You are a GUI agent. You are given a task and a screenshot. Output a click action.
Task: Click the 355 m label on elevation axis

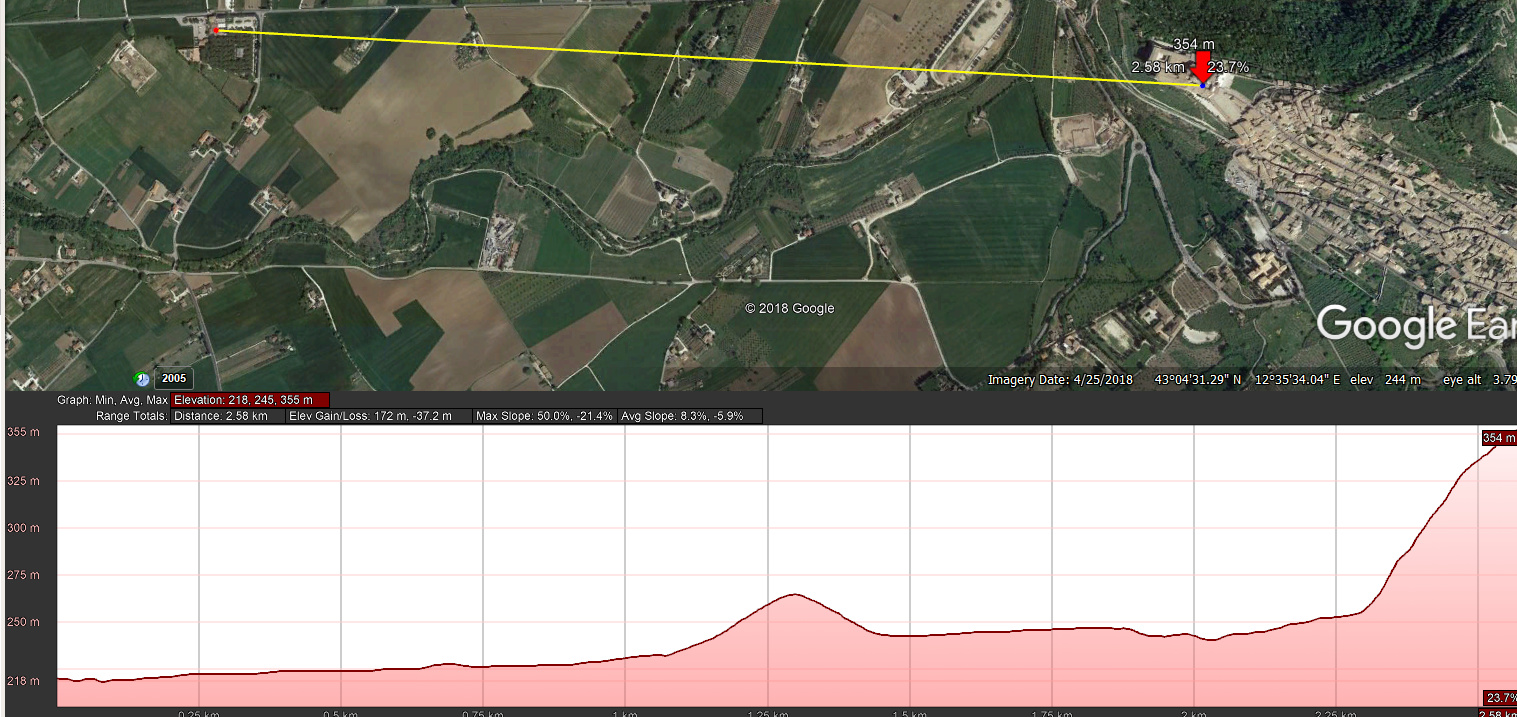pos(23,432)
